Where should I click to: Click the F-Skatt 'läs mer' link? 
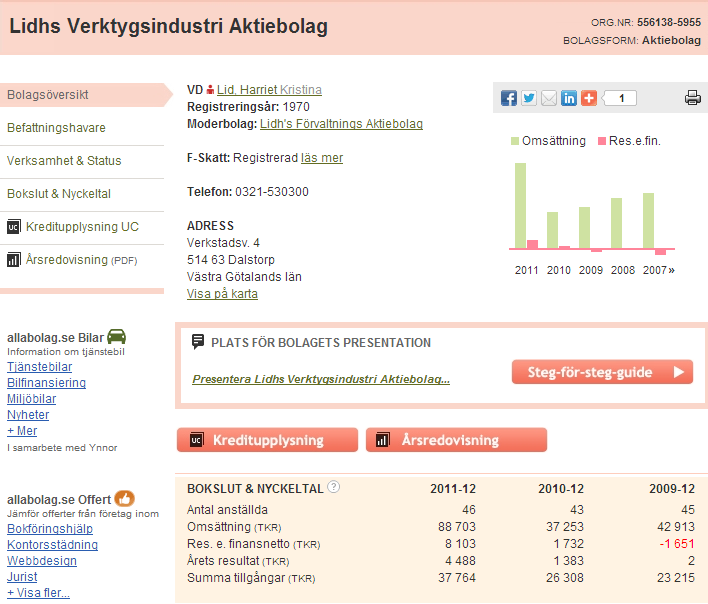pos(322,158)
